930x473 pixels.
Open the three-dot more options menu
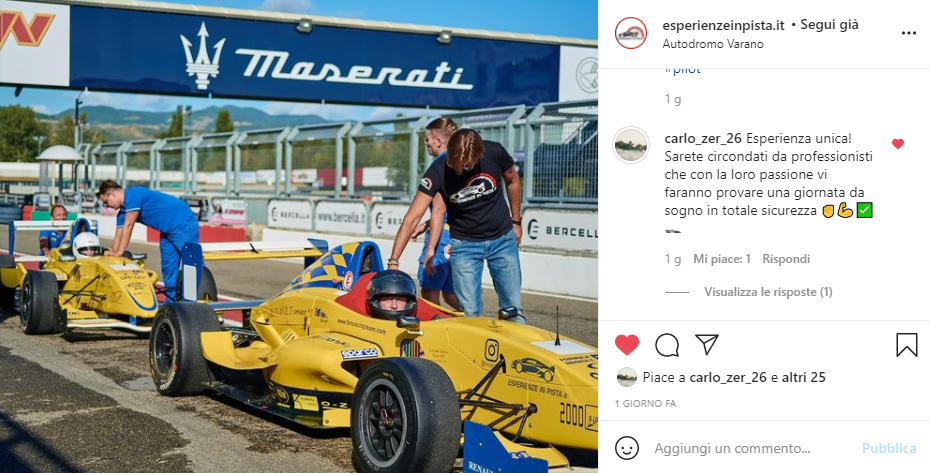coord(909,33)
